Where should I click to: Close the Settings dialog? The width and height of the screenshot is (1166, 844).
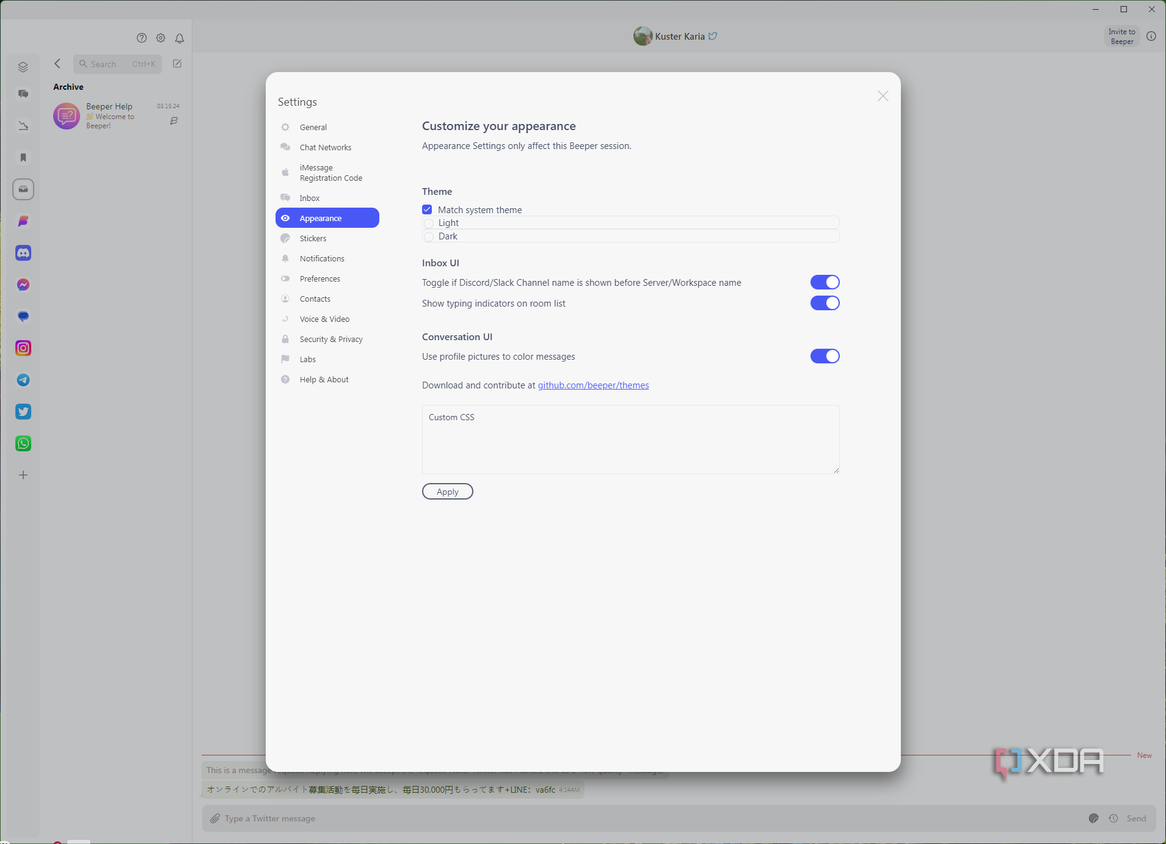(x=883, y=96)
